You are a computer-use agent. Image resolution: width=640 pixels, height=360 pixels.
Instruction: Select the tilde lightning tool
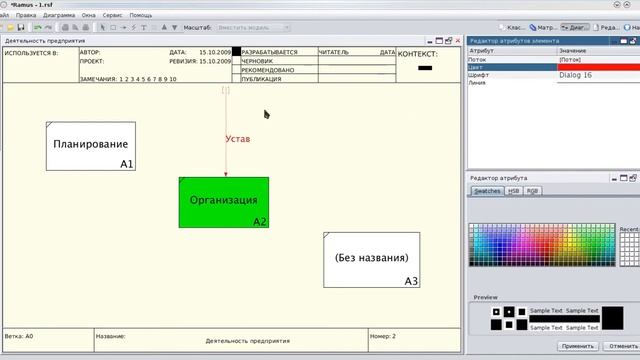coord(133,27)
